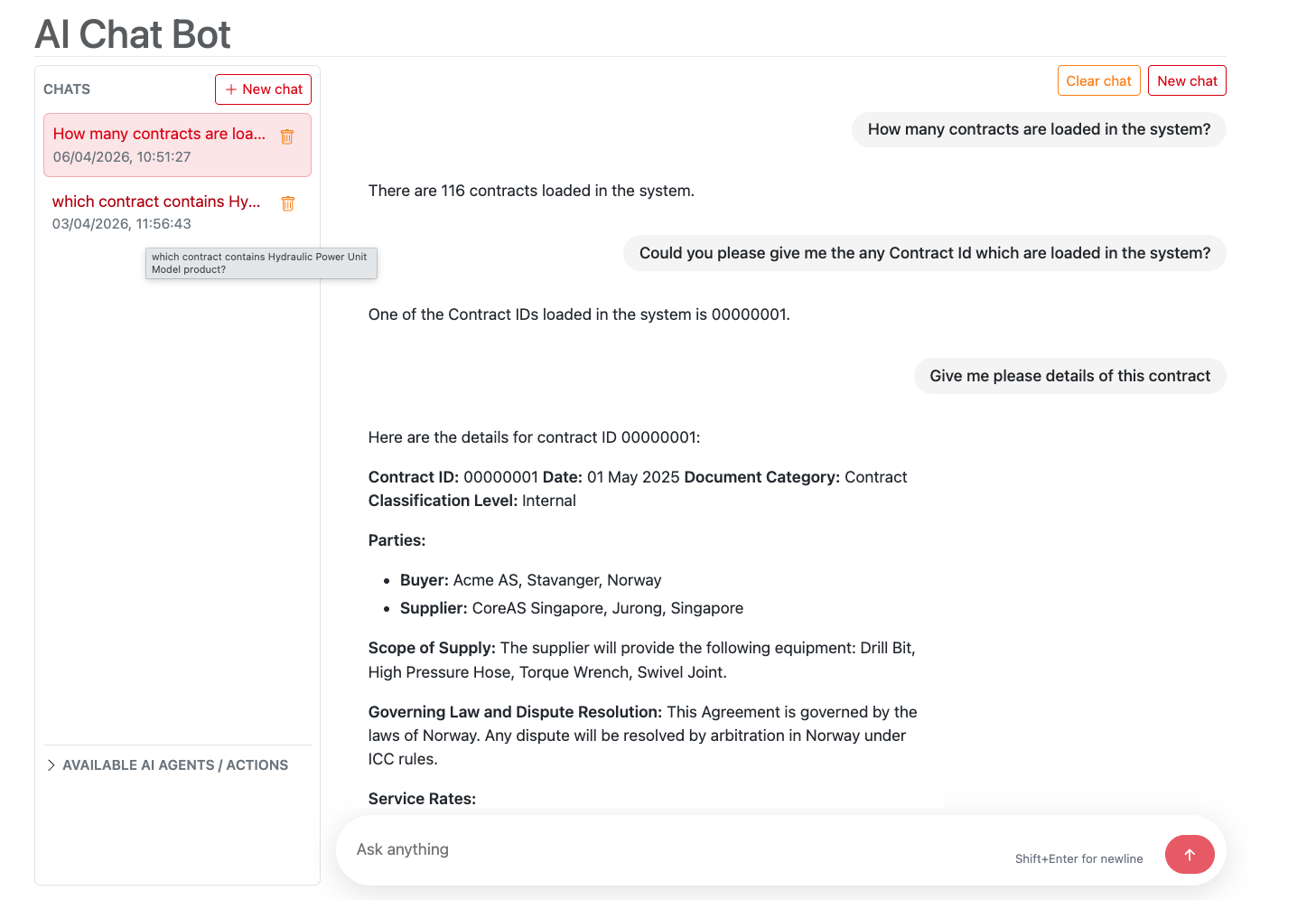1316x900 pixels.
Task: Send the message with the red arrow button
Action: [x=1189, y=854]
